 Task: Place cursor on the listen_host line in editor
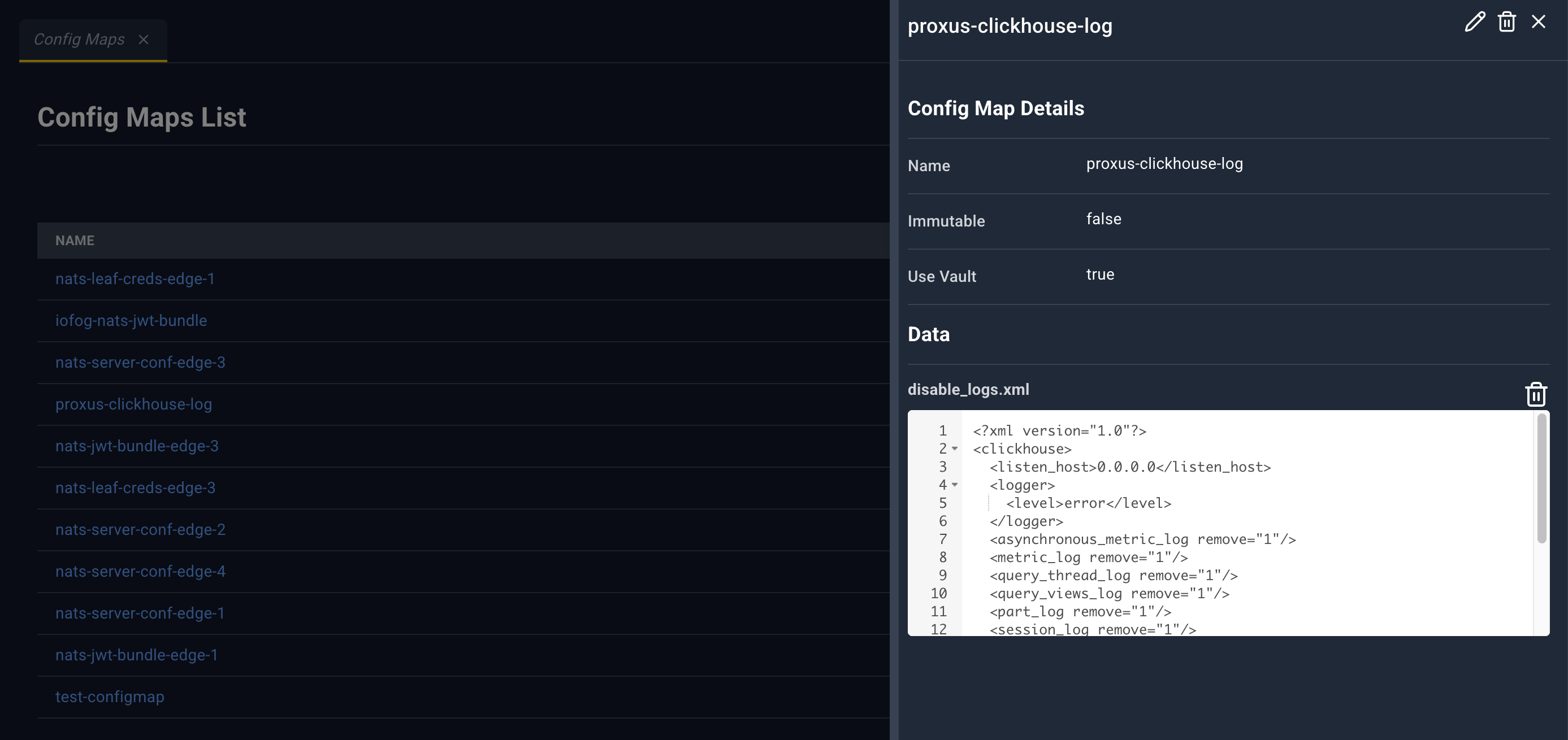(1130, 467)
